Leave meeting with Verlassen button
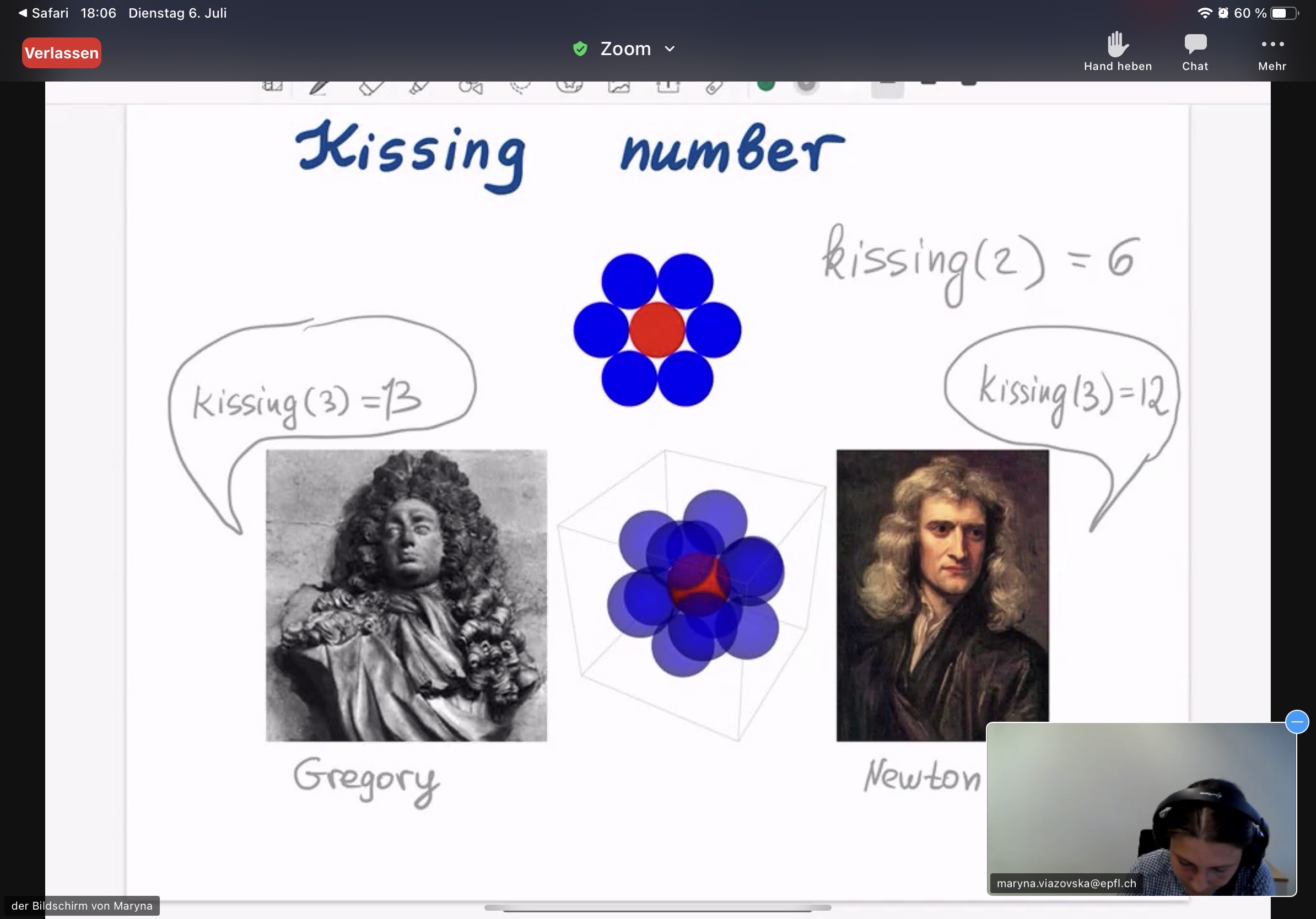 62,53
